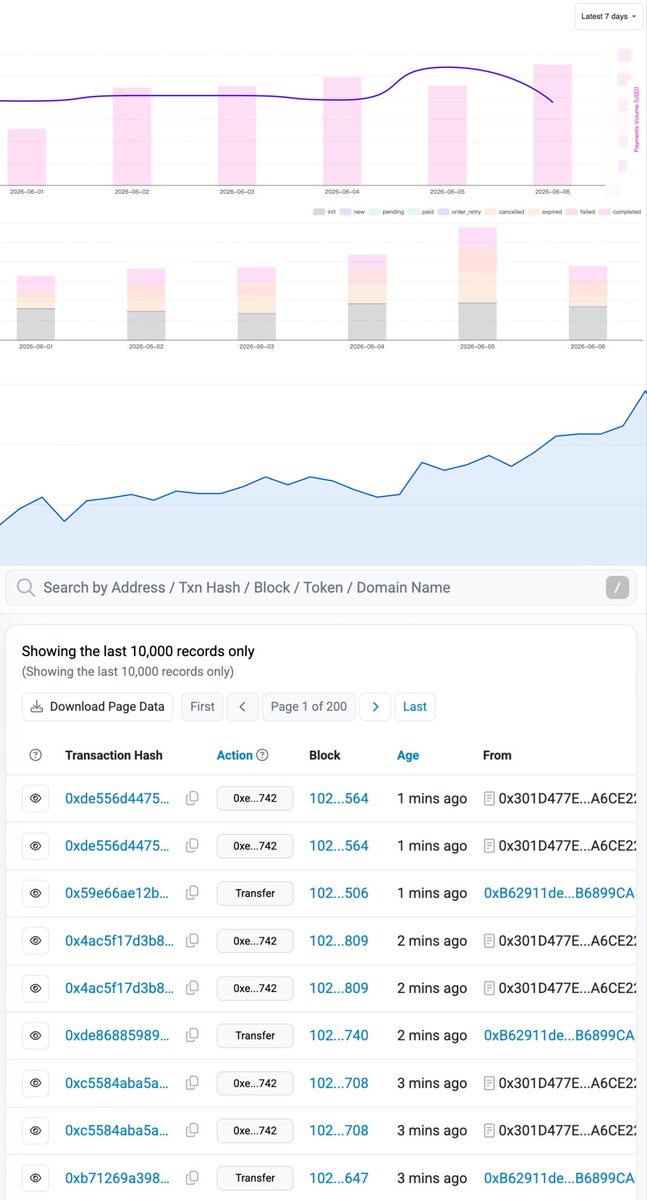This screenshot has height=1200, width=647.
Task: Click help icon left of Transaction Hash header
Action: tap(36, 755)
